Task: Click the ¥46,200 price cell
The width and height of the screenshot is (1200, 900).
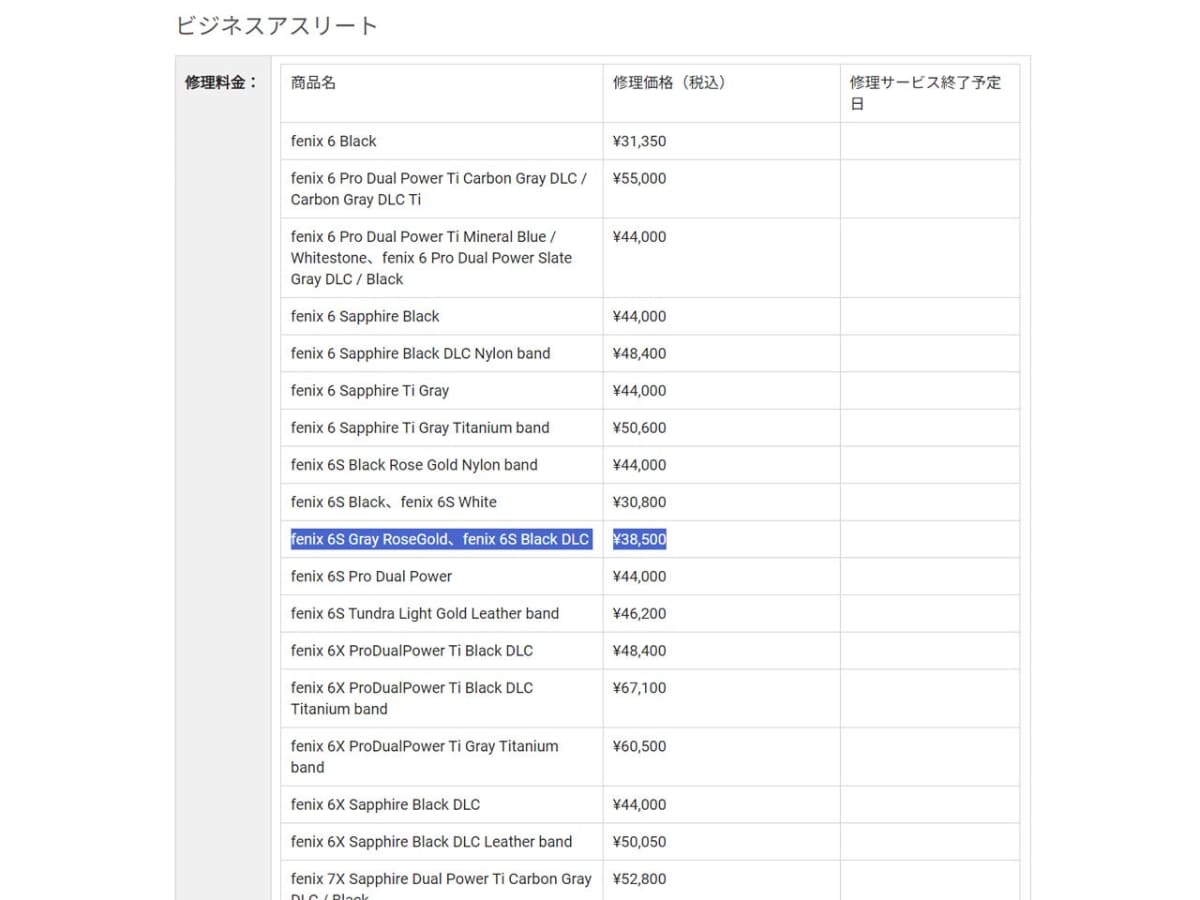Action: (x=639, y=613)
